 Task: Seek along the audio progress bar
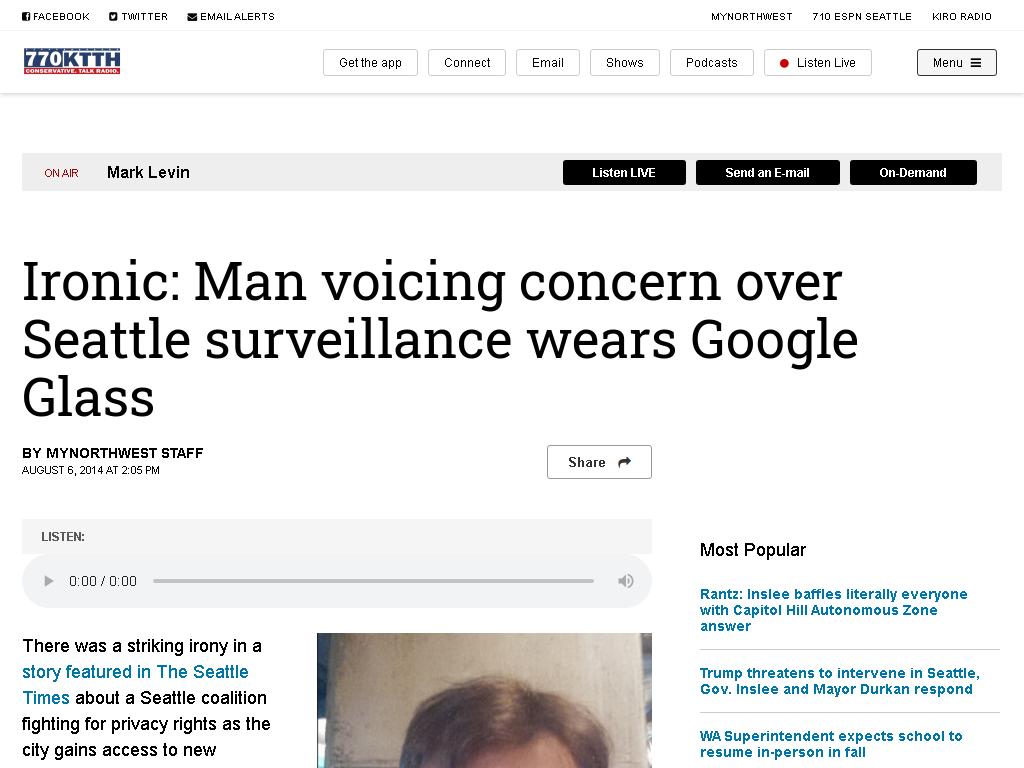374,581
